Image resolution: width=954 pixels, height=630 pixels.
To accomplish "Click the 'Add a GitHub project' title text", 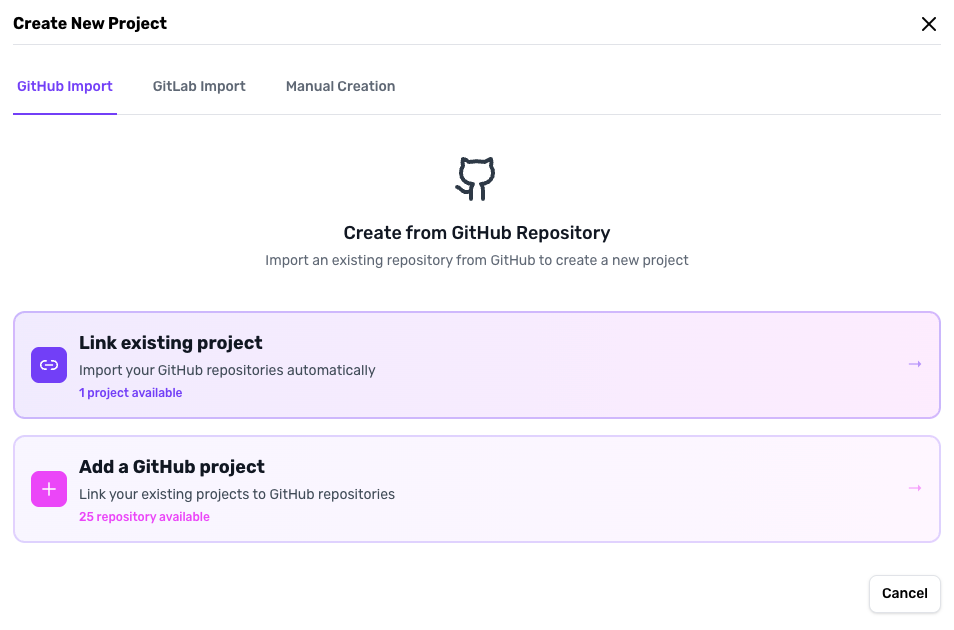I will point(172,466).
